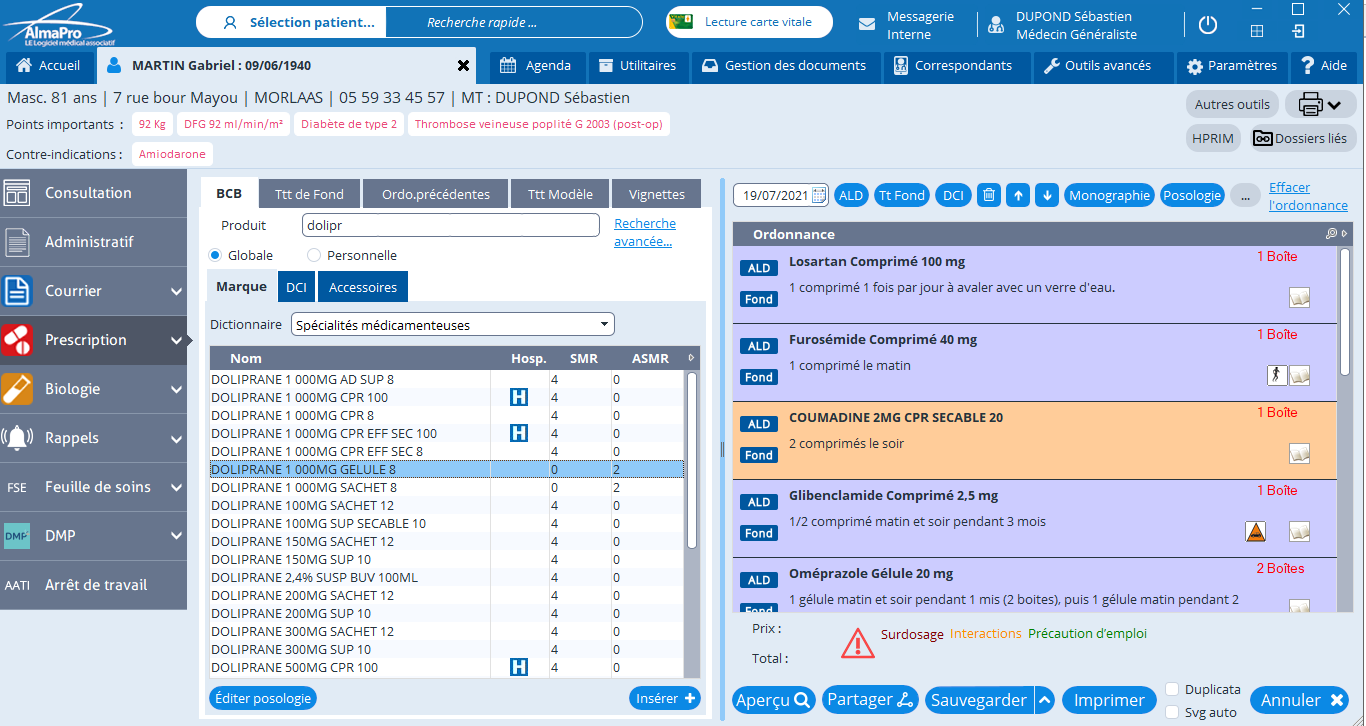
Task: Click in the Produit search field
Action: (450, 226)
